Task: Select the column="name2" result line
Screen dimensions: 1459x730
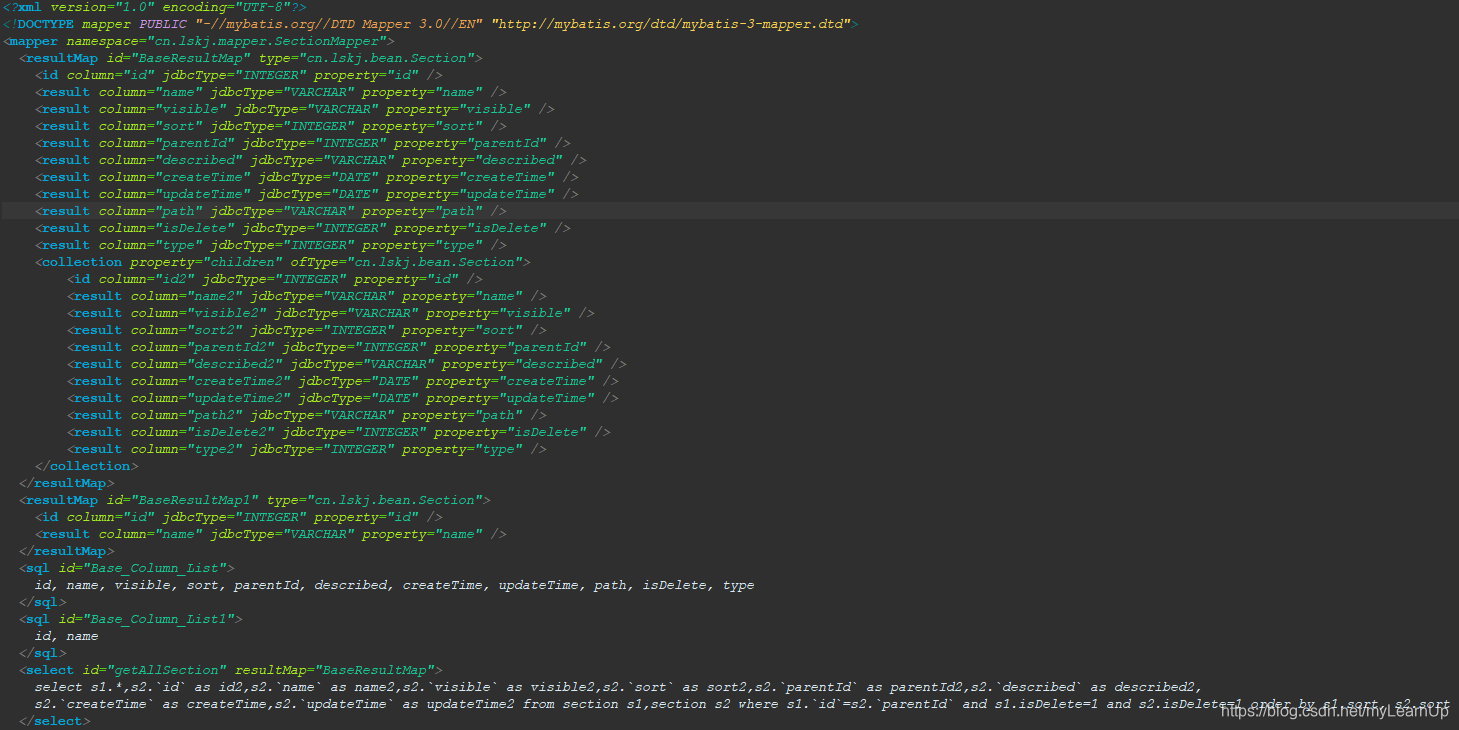Action: pyautogui.click(x=306, y=296)
